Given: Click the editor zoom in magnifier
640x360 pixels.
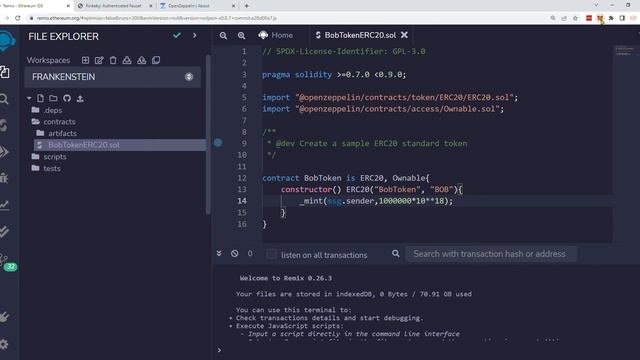Looking at the screenshot, I should click(242, 36).
